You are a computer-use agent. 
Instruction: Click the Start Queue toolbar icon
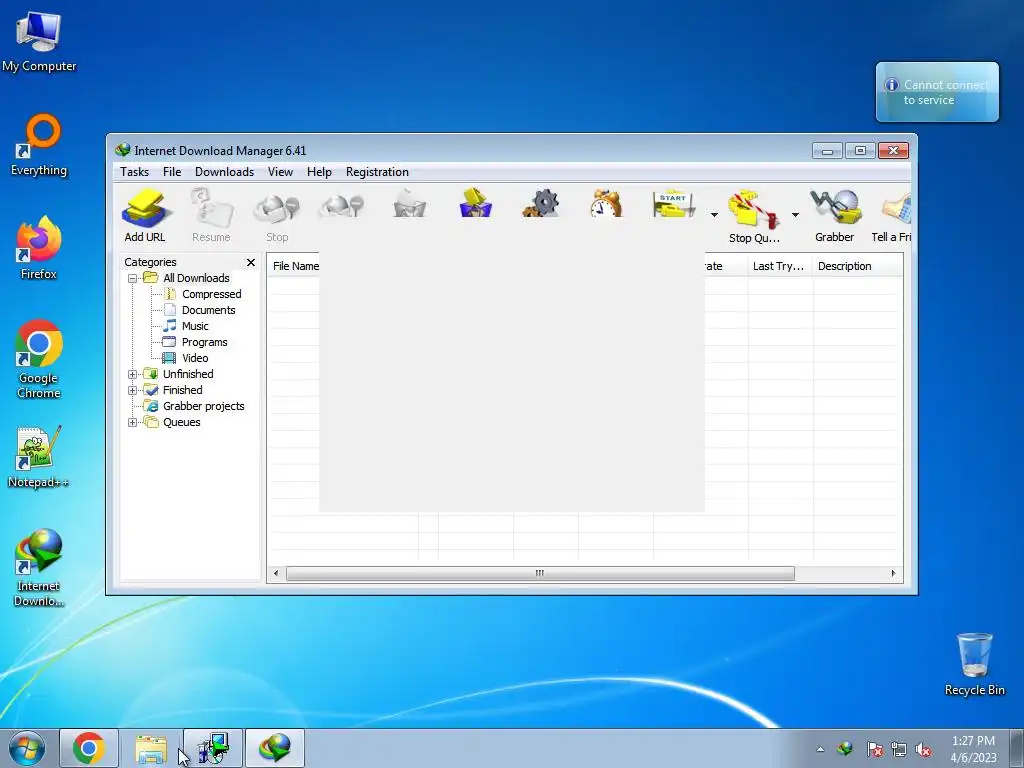674,205
